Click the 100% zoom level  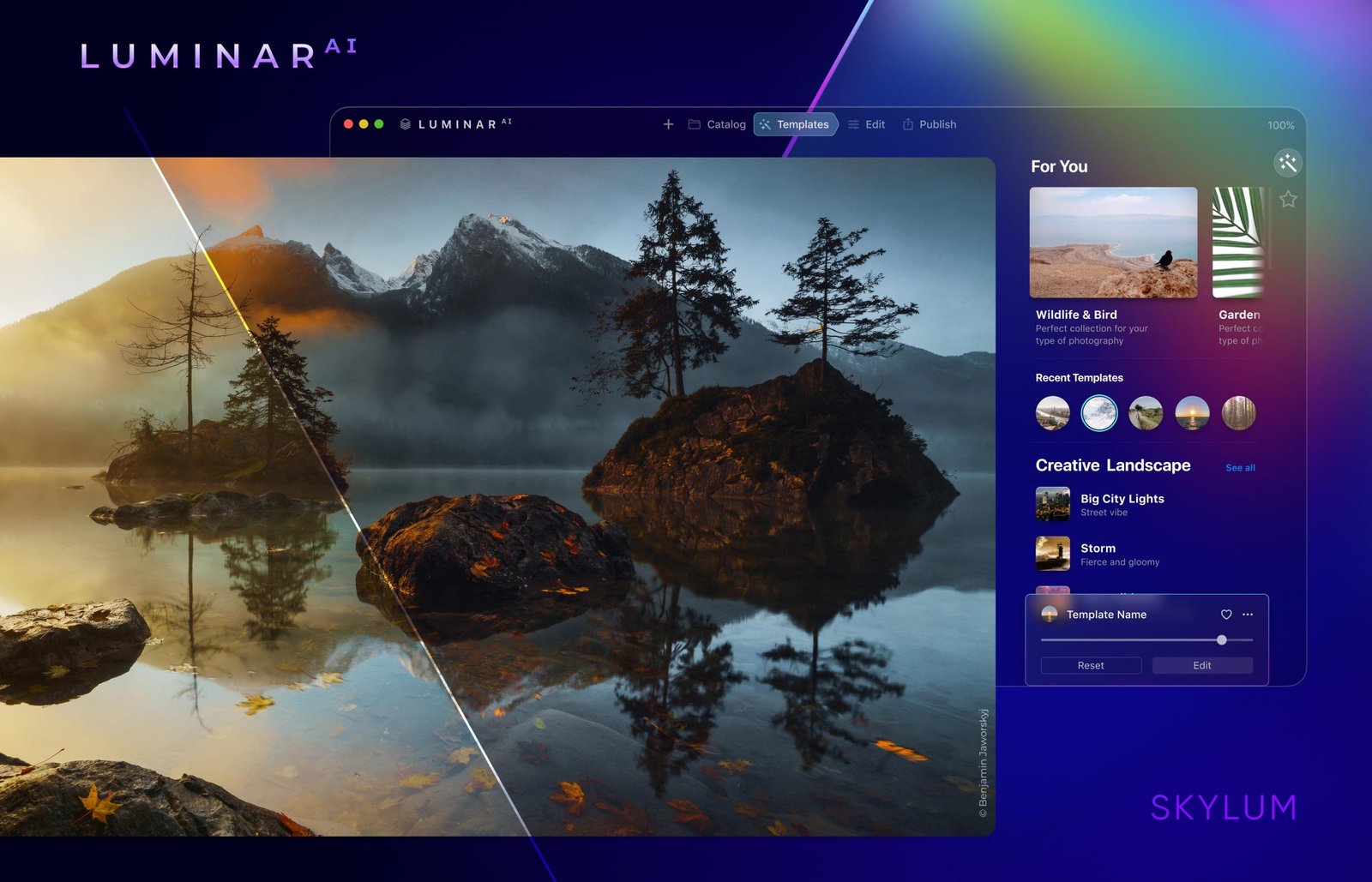pos(1281,125)
